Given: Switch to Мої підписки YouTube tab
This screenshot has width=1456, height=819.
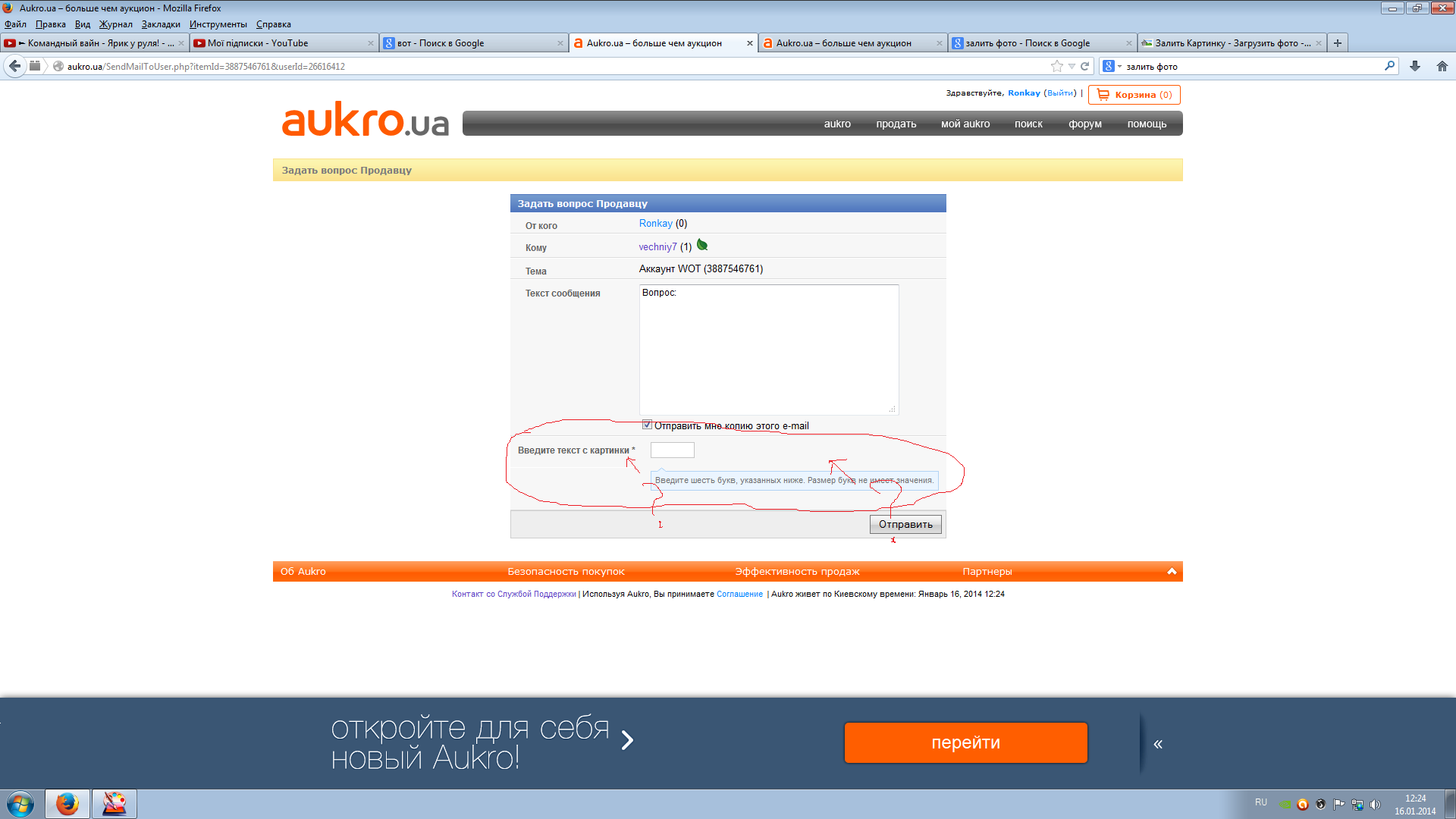Looking at the screenshot, I should coord(284,43).
